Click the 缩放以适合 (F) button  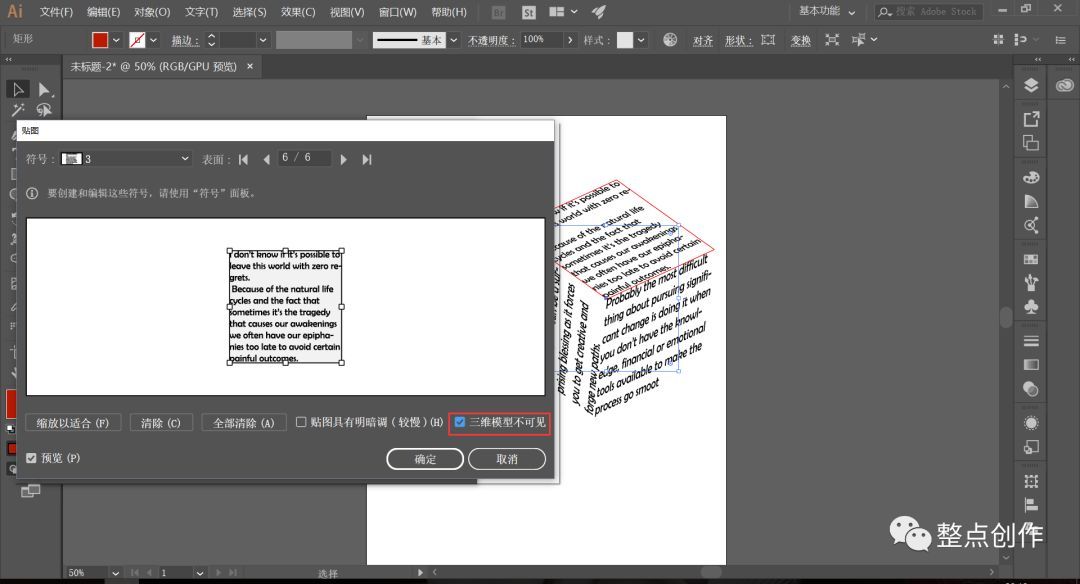click(73, 423)
